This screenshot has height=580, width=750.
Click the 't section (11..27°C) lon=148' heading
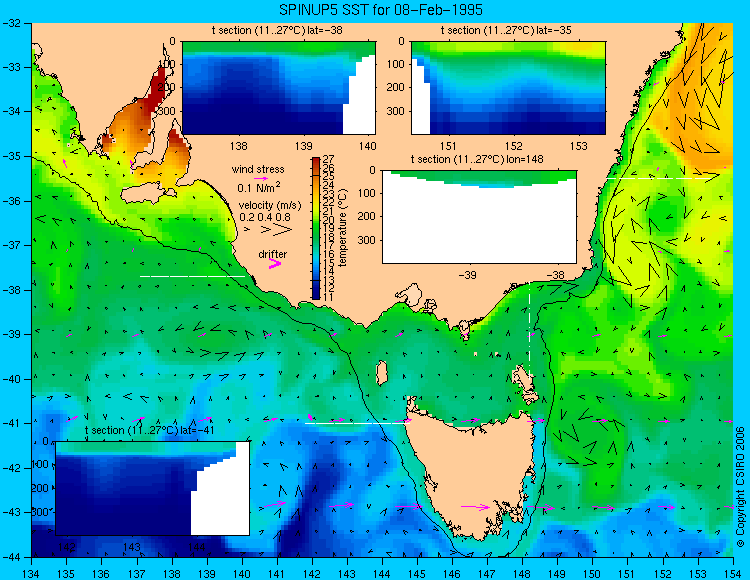tap(477, 159)
